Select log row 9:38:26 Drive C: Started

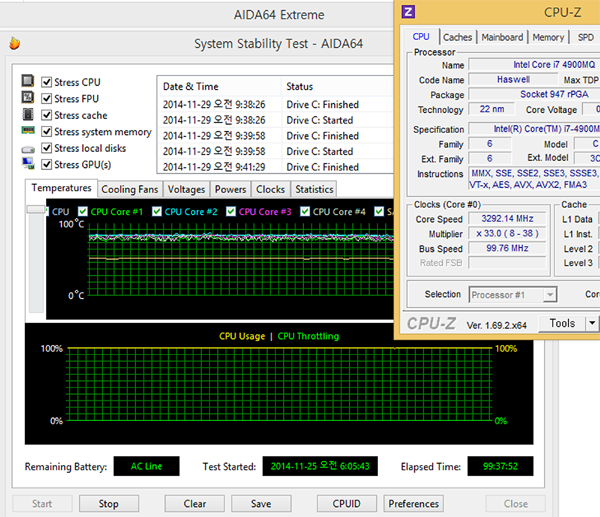[276, 120]
